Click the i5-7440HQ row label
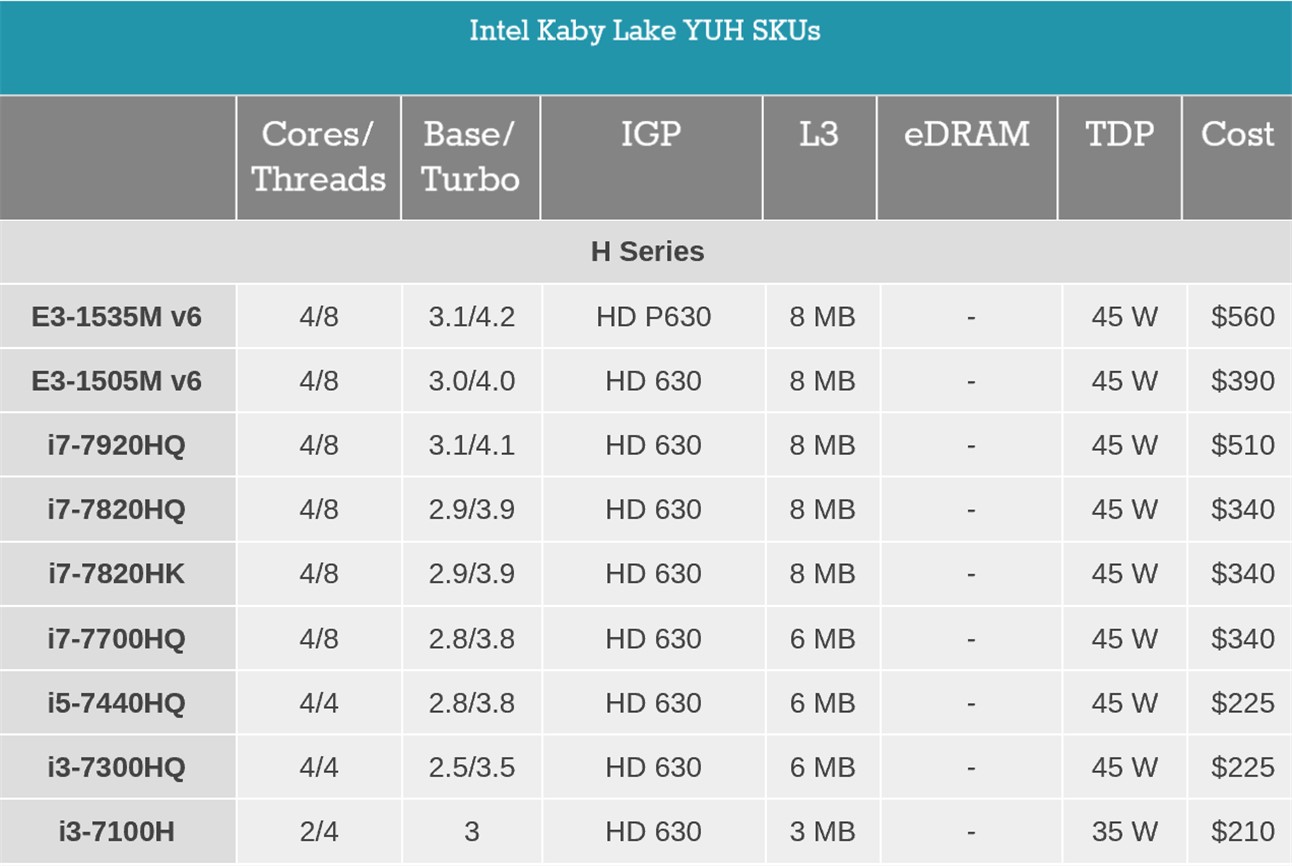 (117, 703)
